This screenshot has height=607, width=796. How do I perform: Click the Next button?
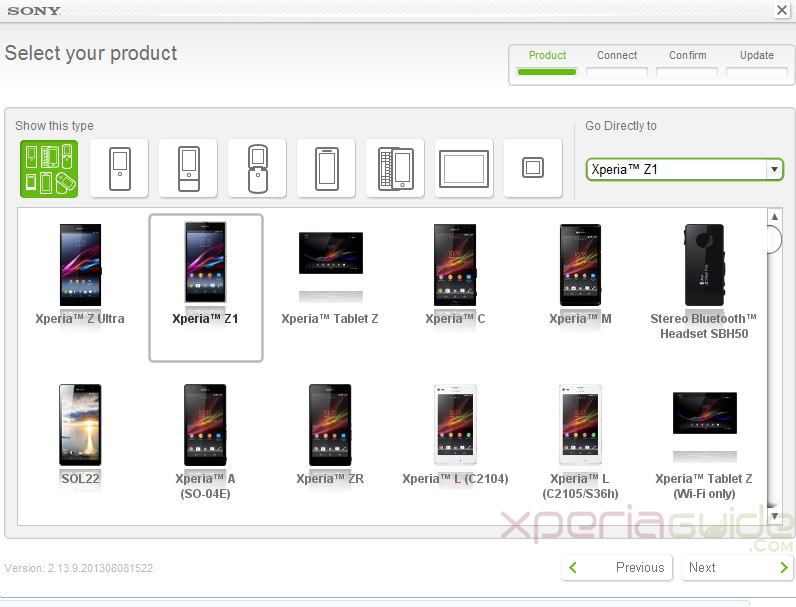click(737, 567)
